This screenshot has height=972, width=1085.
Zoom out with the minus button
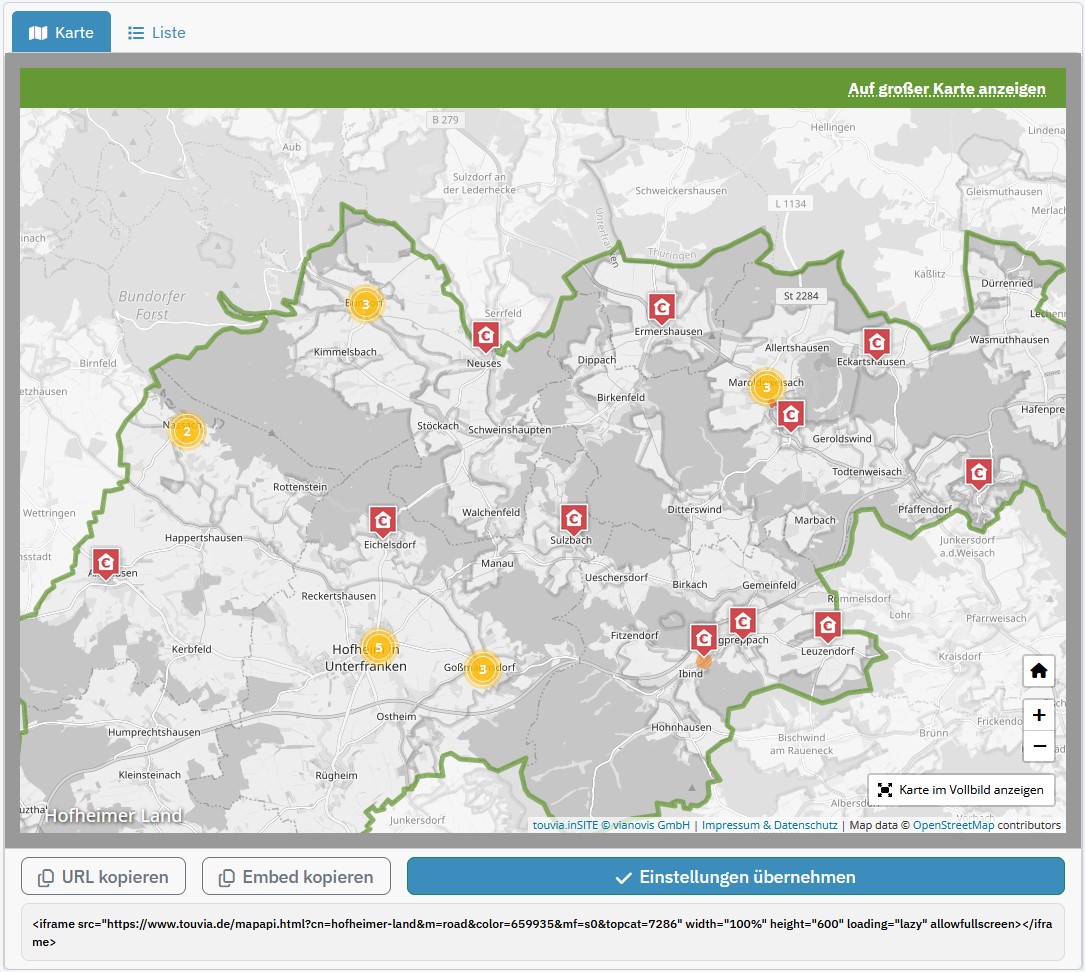(1039, 746)
